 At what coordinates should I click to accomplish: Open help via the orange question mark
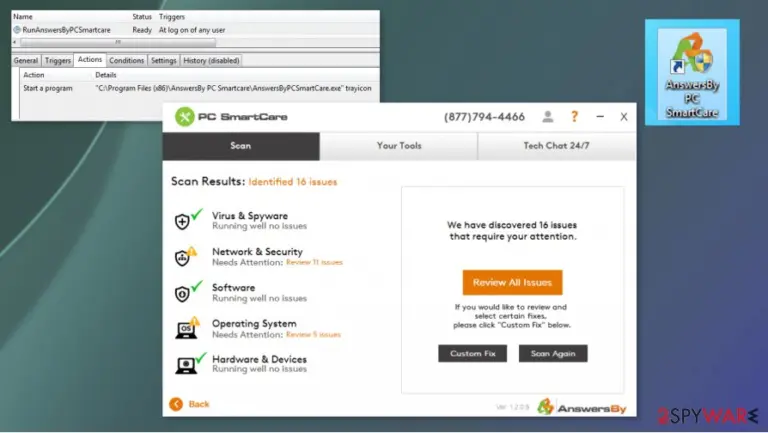coord(574,117)
